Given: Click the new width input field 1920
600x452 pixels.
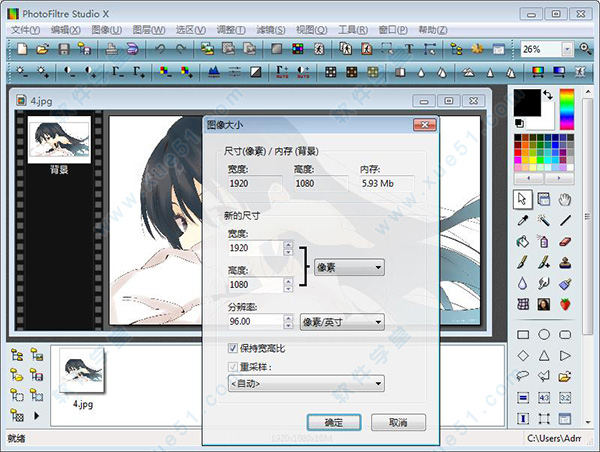Looking at the screenshot, I should pos(255,248).
